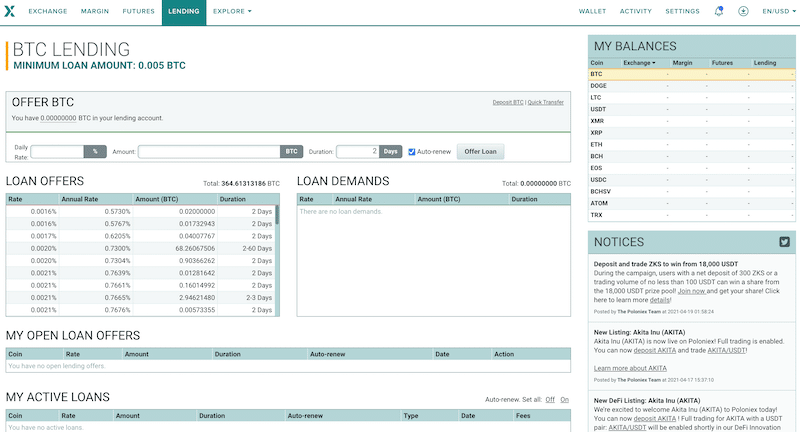The width and height of the screenshot is (800, 432).
Task: Click the Join now link in Notices
Action: pyautogui.click(x=691, y=291)
